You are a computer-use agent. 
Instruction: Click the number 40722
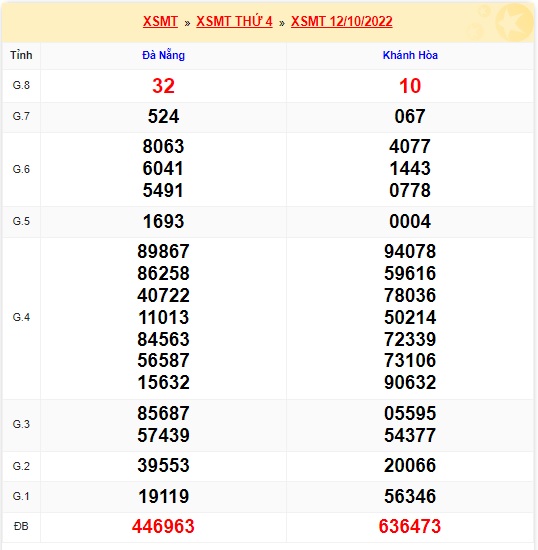click(x=163, y=295)
